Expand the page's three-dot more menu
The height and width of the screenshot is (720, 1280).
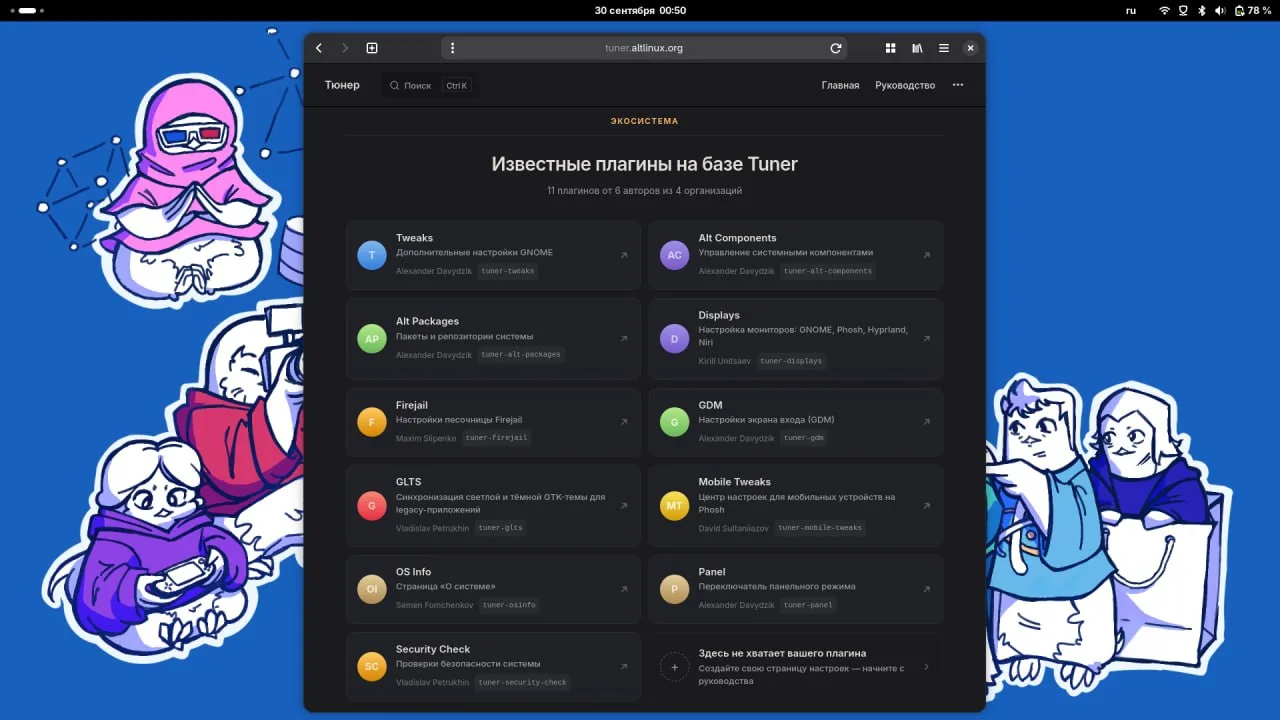tap(958, 85)
